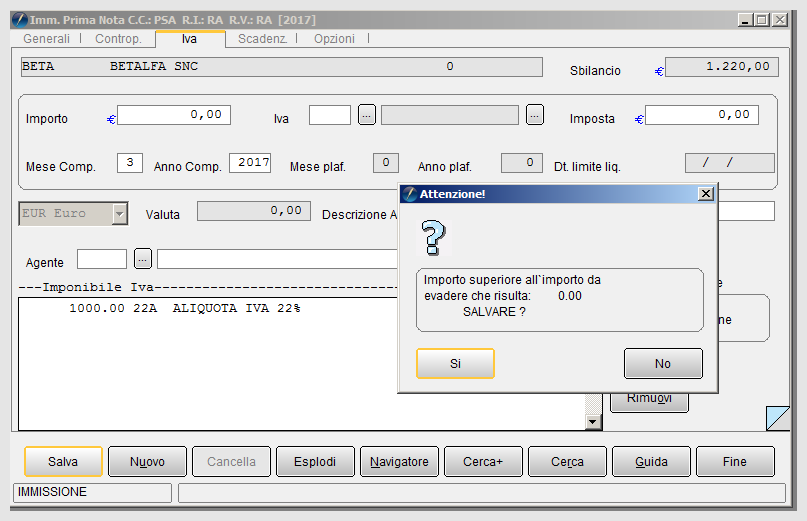
Task: Click the Anno plaf. field
Action: (x=522, y=163)
